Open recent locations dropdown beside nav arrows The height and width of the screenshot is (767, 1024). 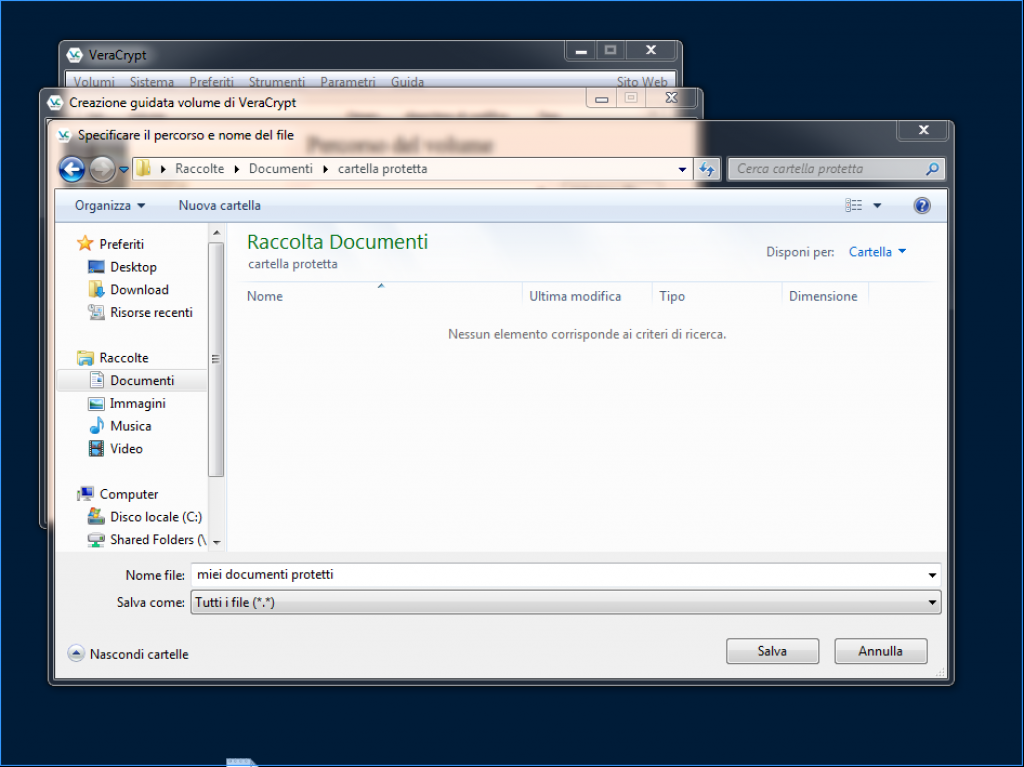[x=123, y=170]
